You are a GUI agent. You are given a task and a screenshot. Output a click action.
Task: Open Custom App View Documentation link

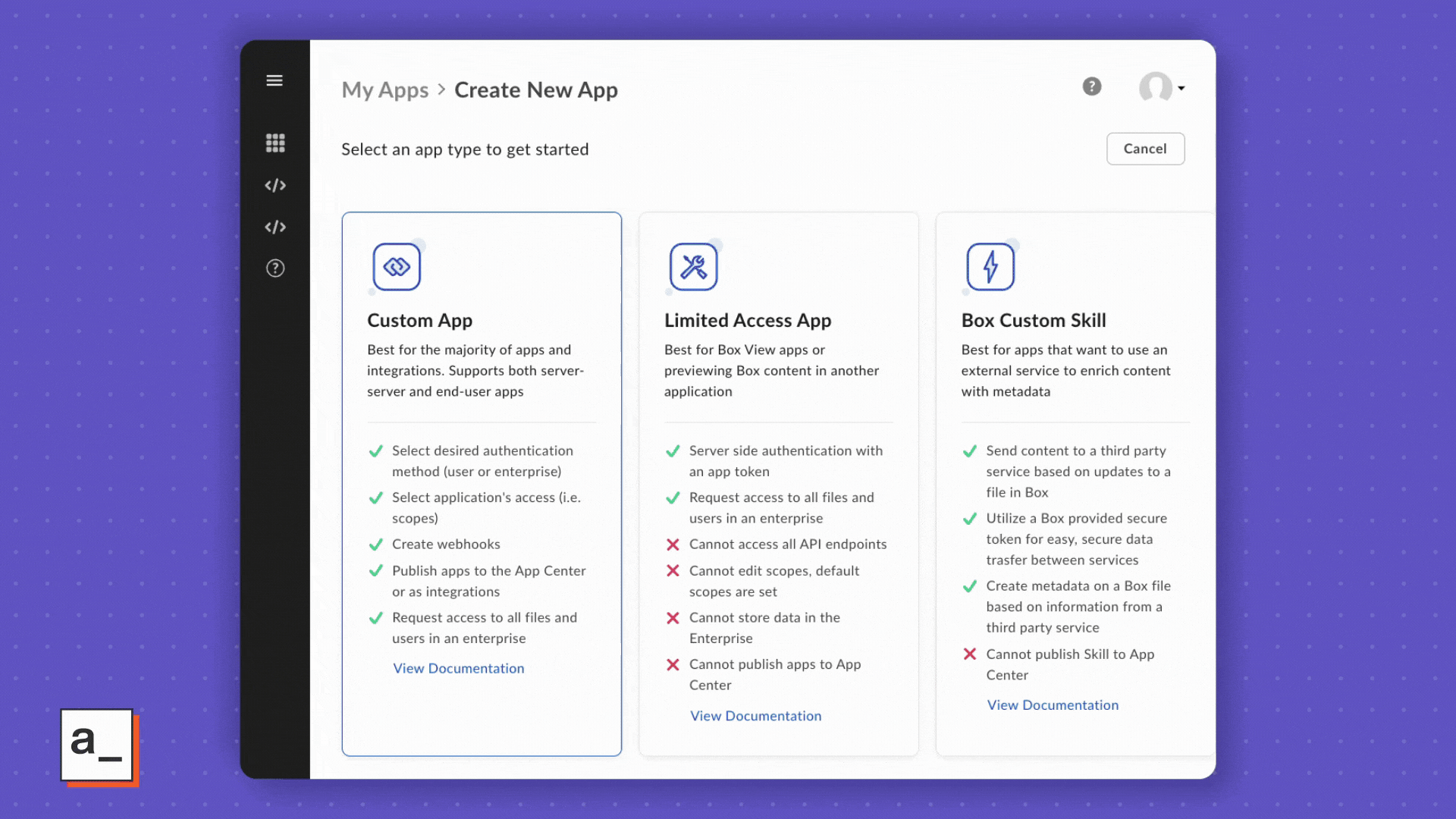(459, 668)
